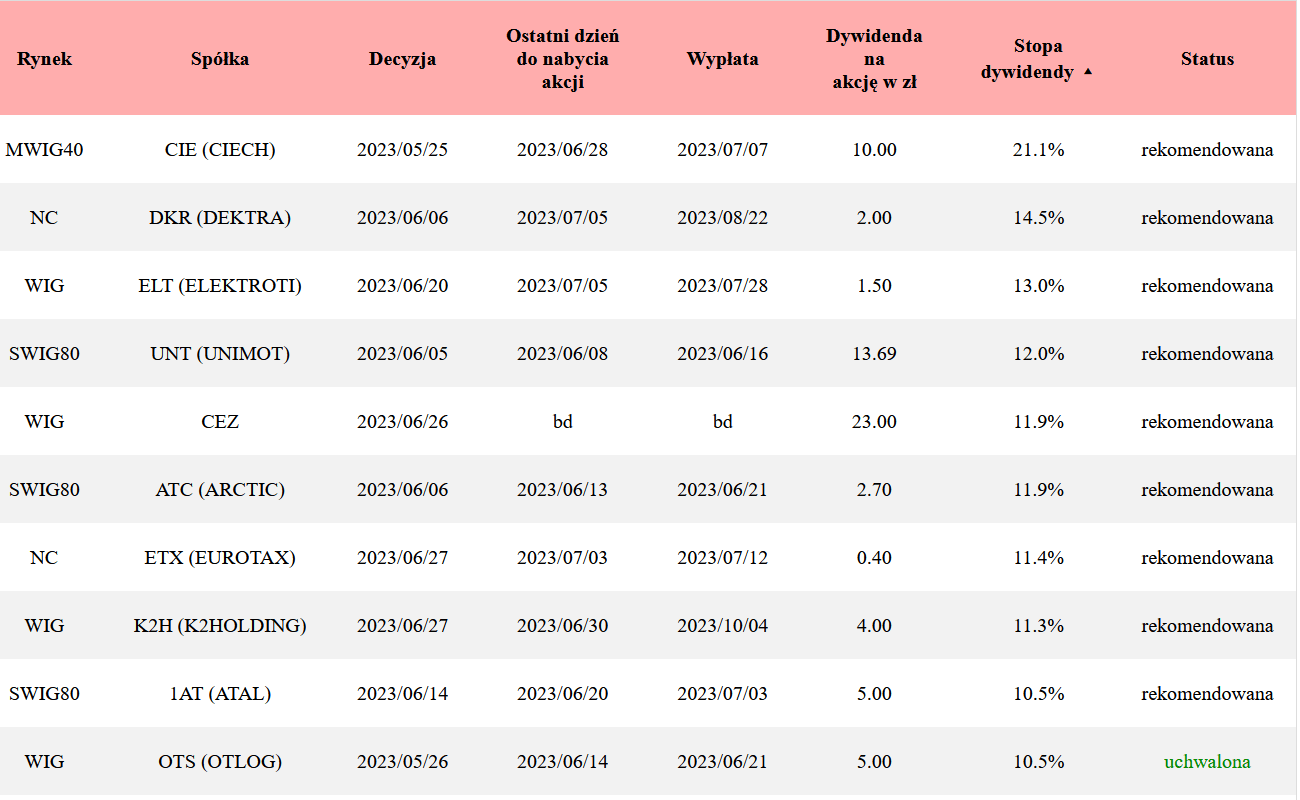
Task: Open the OTS (OTLOG) company link
Action: (x=220, y=762)
